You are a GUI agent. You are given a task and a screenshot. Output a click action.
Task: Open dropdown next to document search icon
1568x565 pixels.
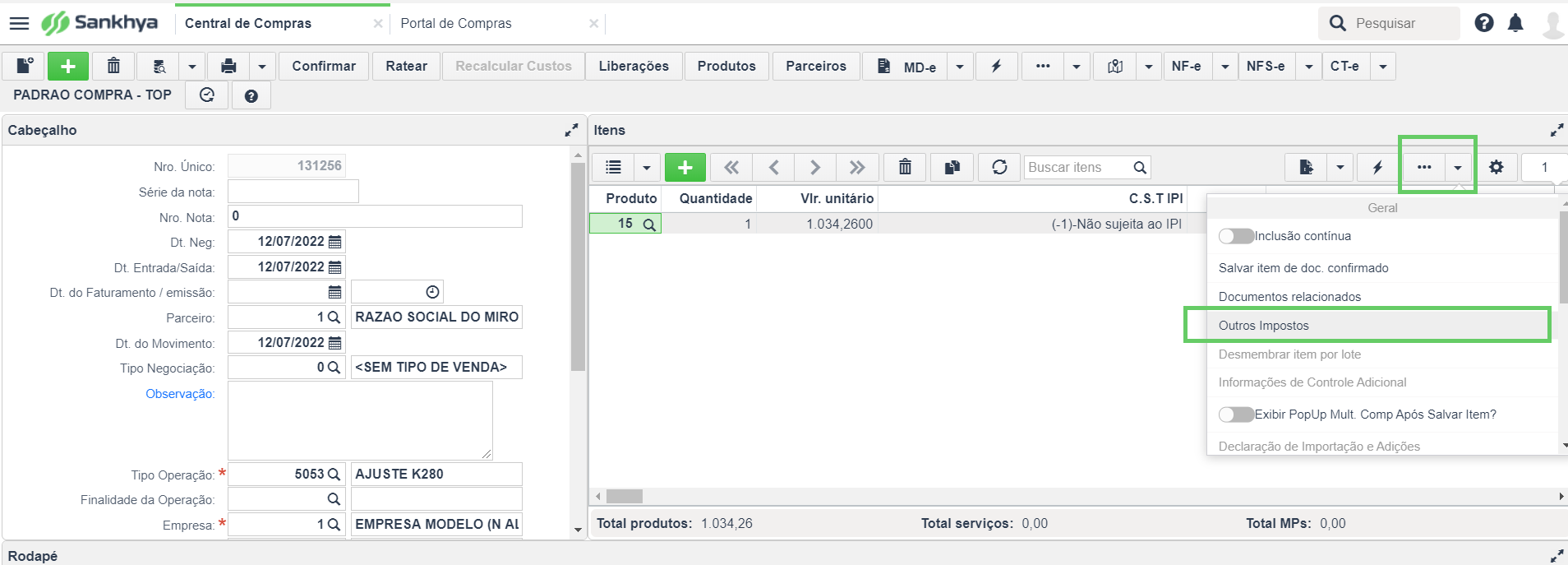pos(191,66)
